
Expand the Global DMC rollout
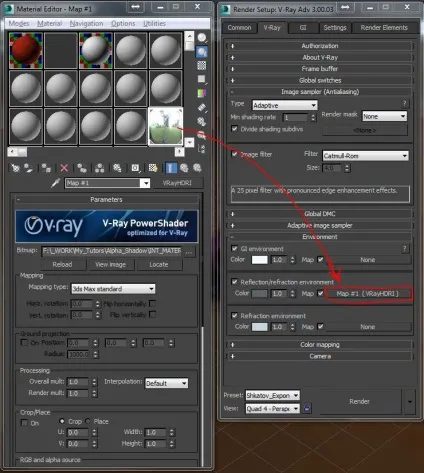320,214
